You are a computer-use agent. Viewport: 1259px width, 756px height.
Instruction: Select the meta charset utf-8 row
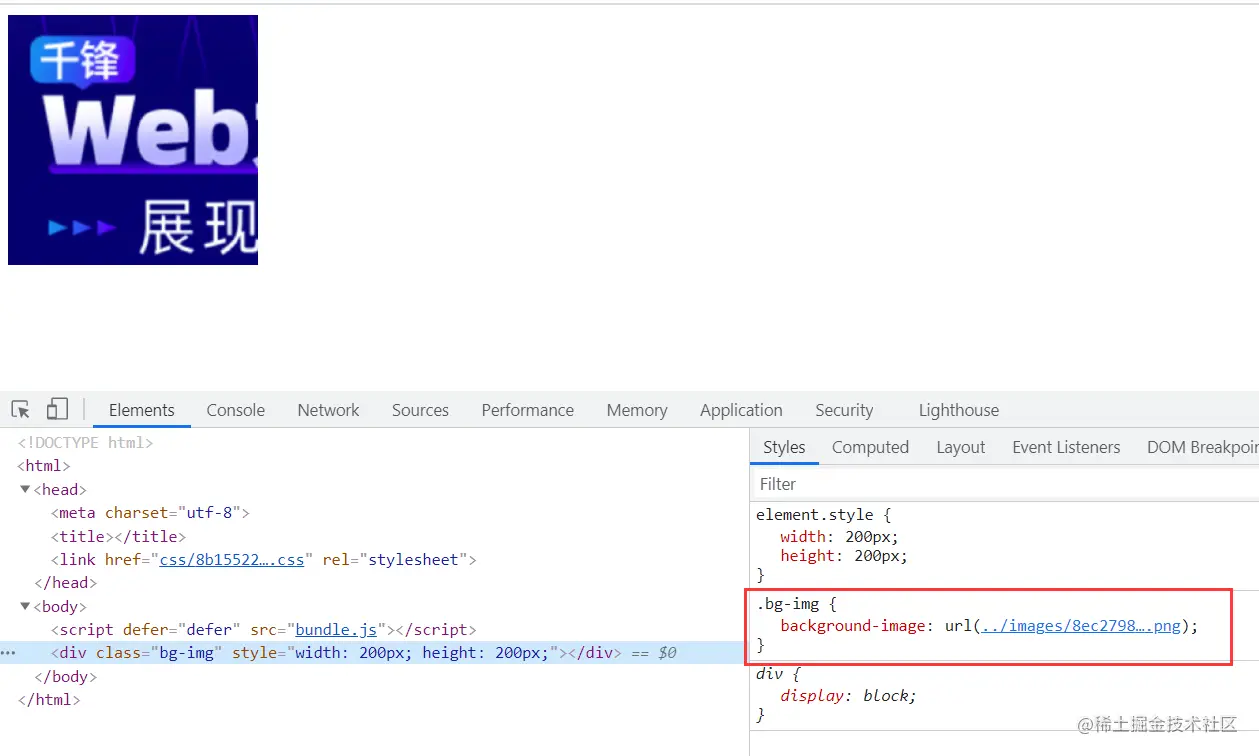click(150, 513)
